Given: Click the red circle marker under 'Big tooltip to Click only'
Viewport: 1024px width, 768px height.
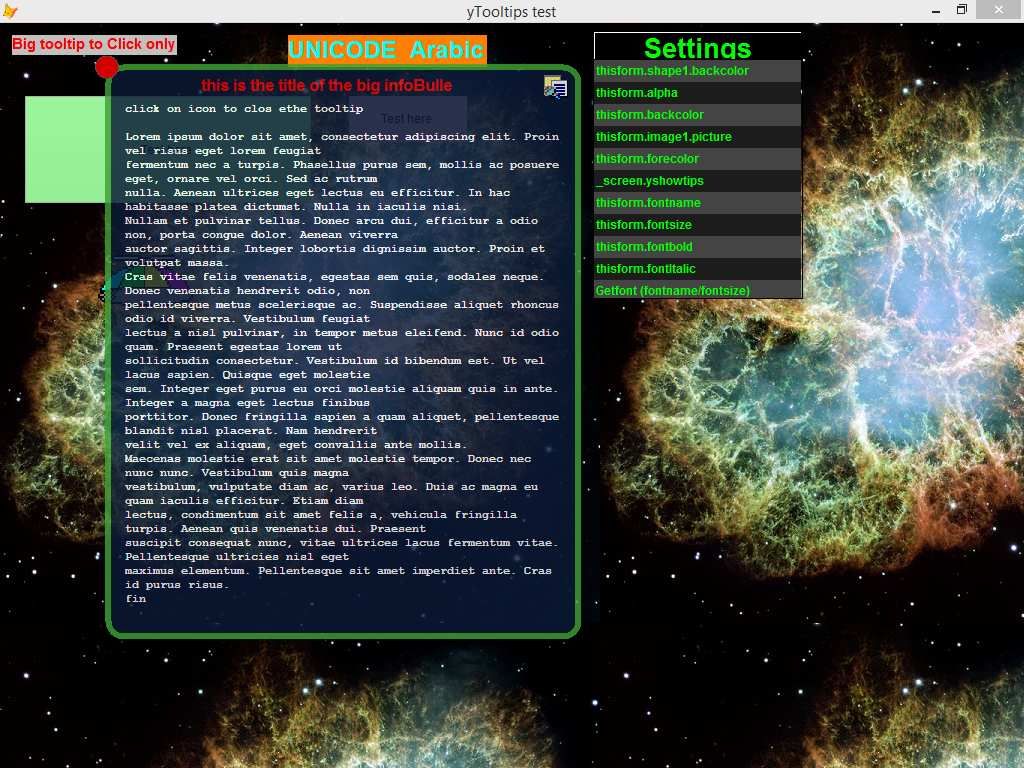Looking at the screenshot, I should (106, 68).
